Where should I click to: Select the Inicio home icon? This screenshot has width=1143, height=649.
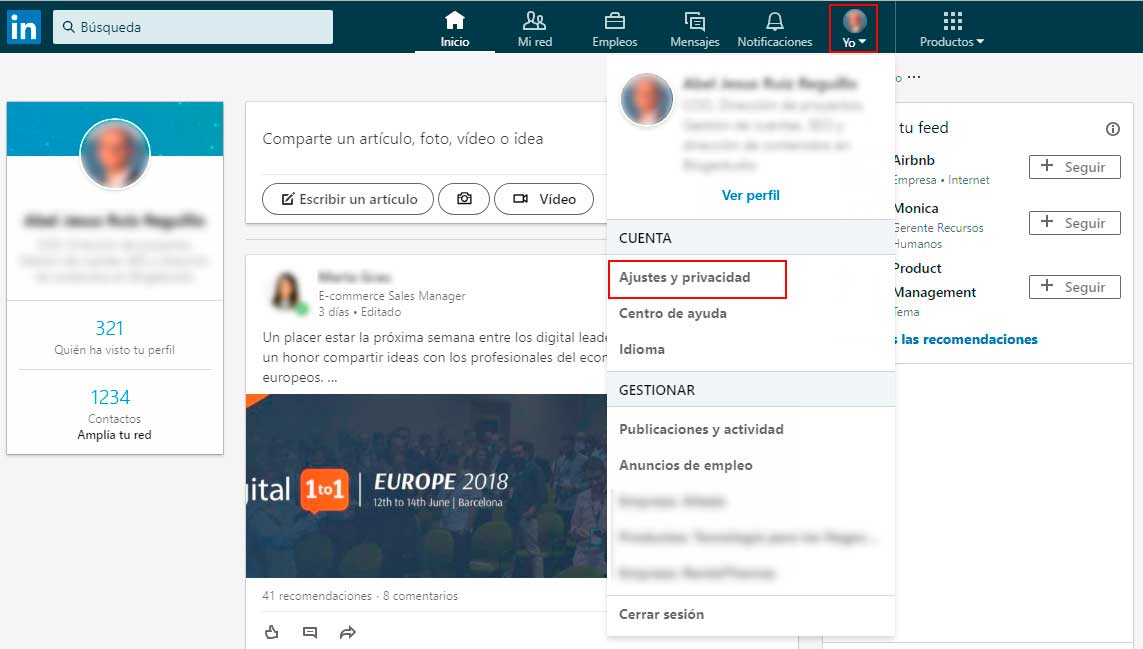pos(455,18)
